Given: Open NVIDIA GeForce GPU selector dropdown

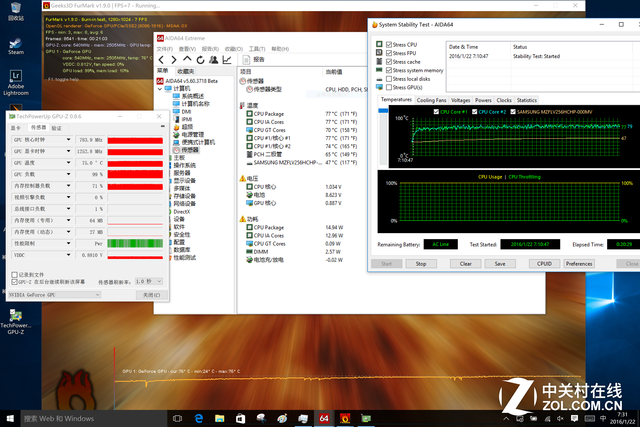Looking at the screenshot, I should [x=54, y=295].
